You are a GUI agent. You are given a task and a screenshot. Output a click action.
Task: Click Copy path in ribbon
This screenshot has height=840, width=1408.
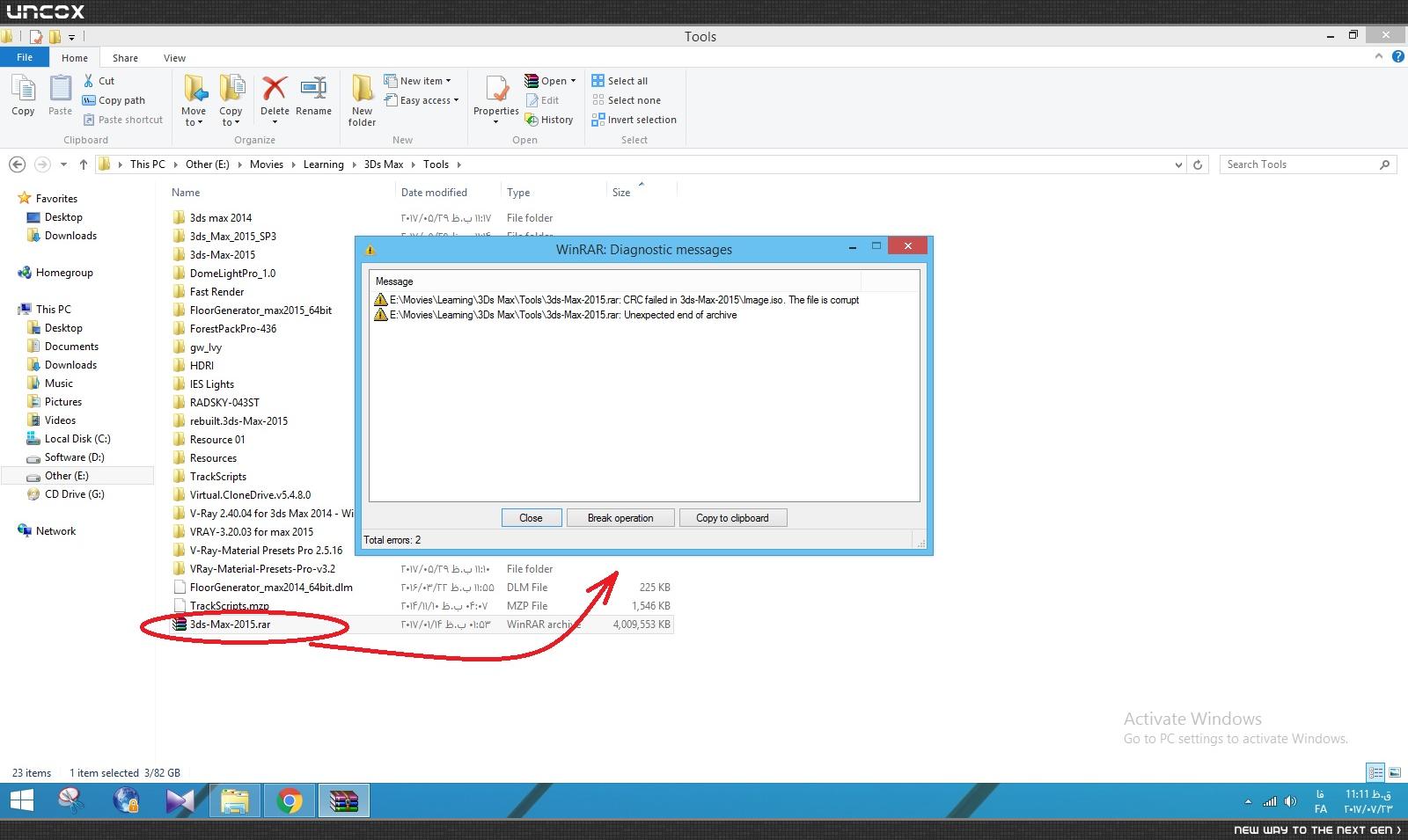click(114, 100)
